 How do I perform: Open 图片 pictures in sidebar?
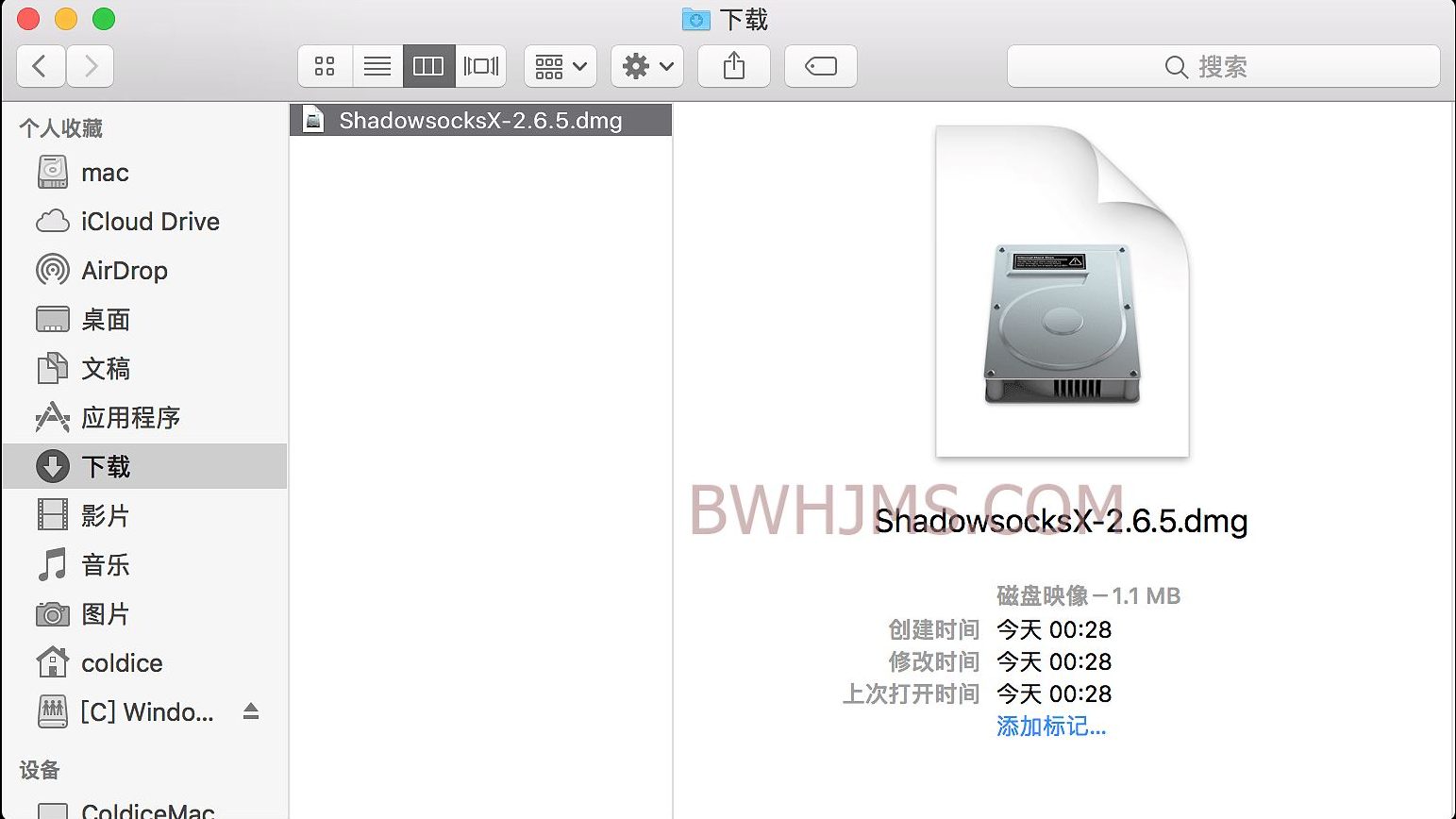145,614
